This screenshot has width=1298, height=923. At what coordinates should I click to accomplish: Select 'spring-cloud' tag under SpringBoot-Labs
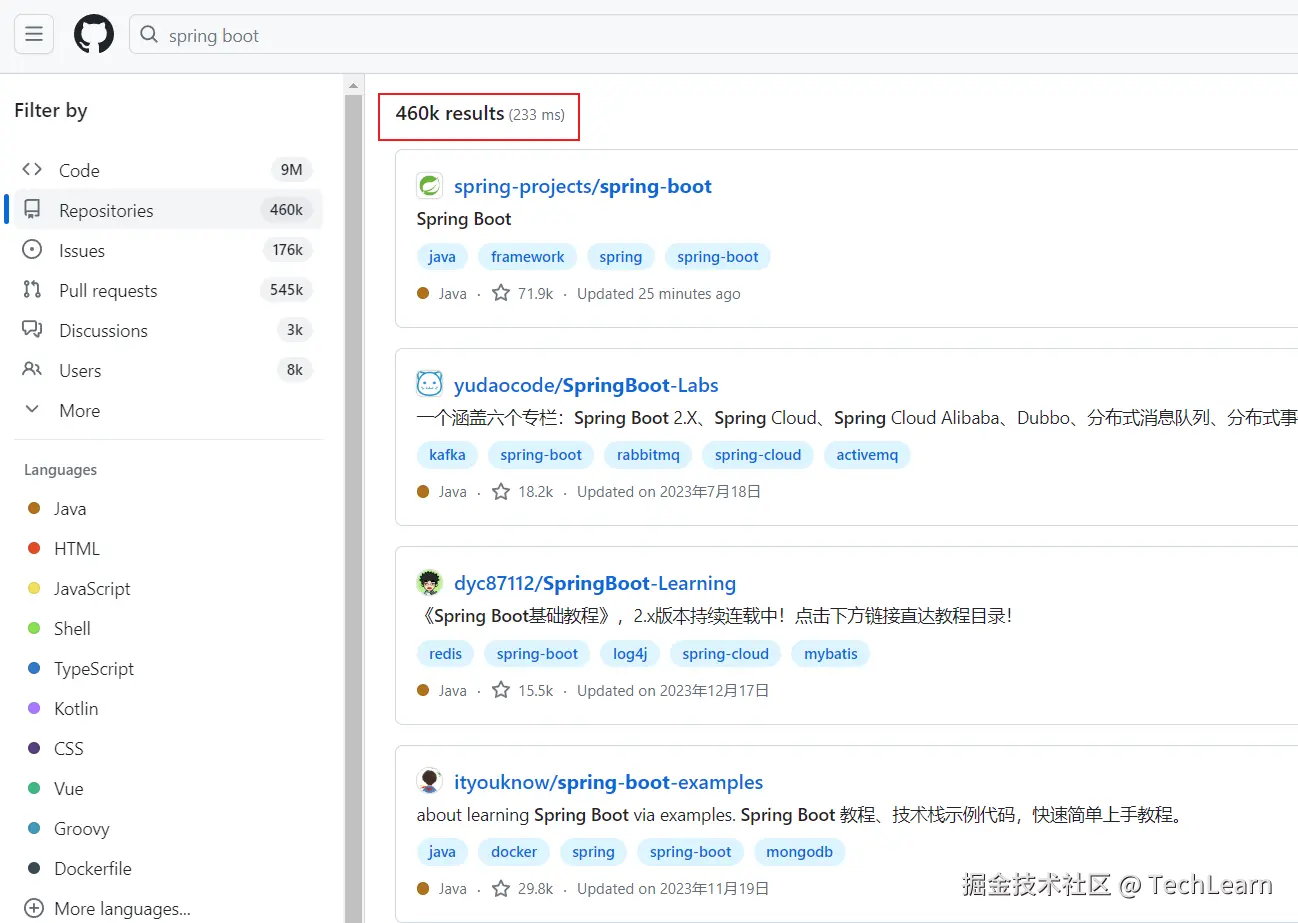click(x=758, y=455)
